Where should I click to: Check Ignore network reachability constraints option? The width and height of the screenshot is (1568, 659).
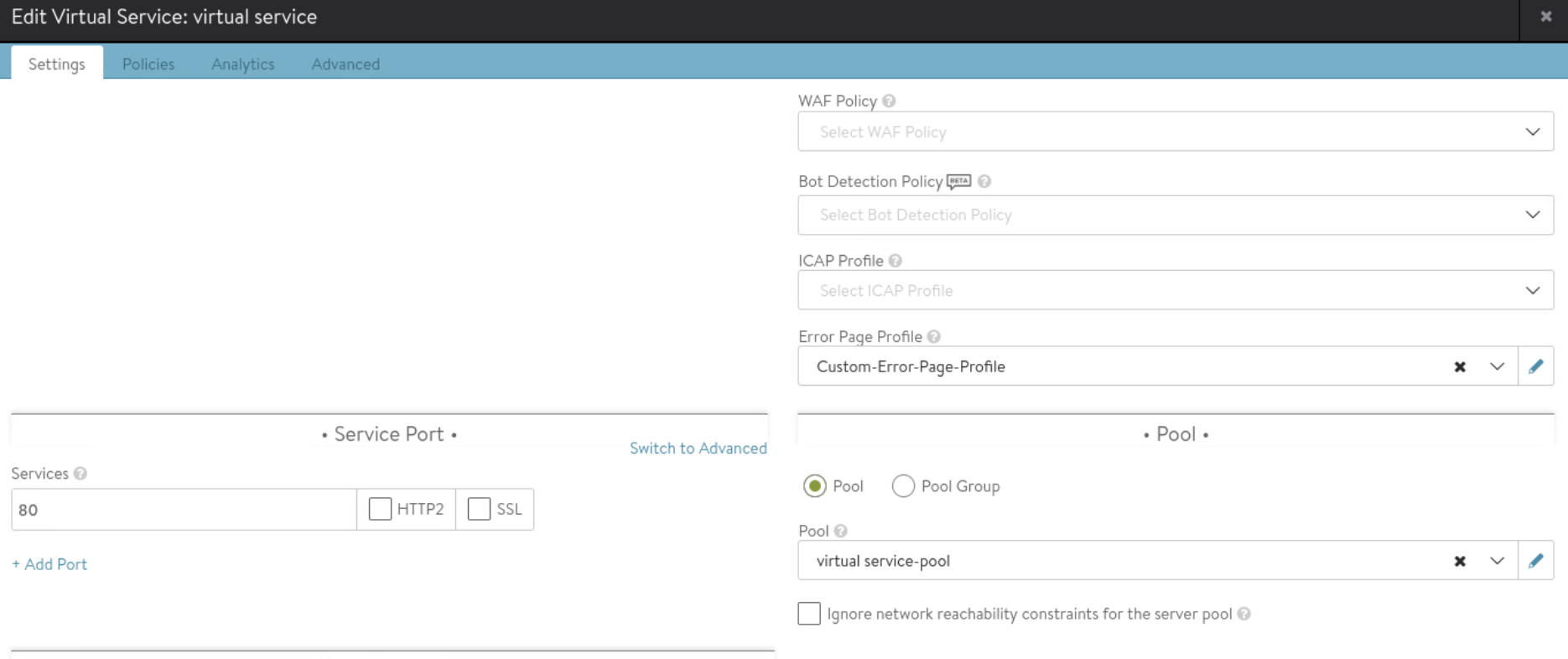click(809, 614)
